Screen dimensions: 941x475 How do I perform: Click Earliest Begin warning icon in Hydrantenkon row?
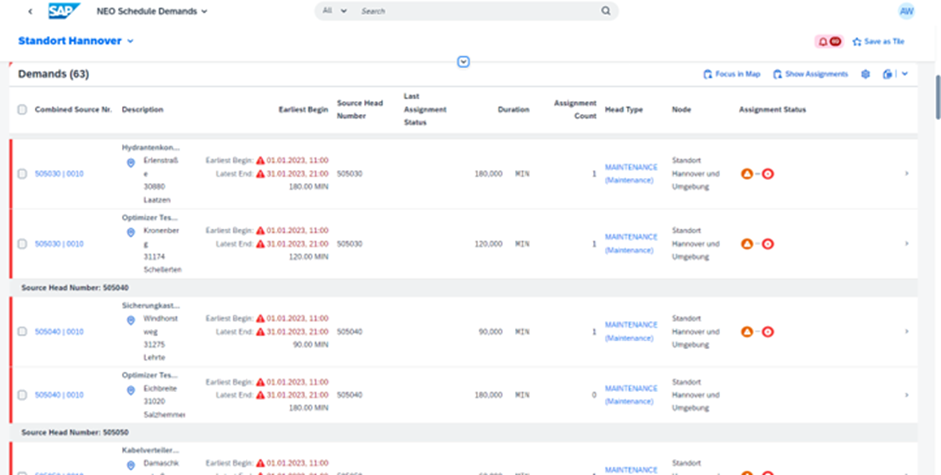pos(260,161)
